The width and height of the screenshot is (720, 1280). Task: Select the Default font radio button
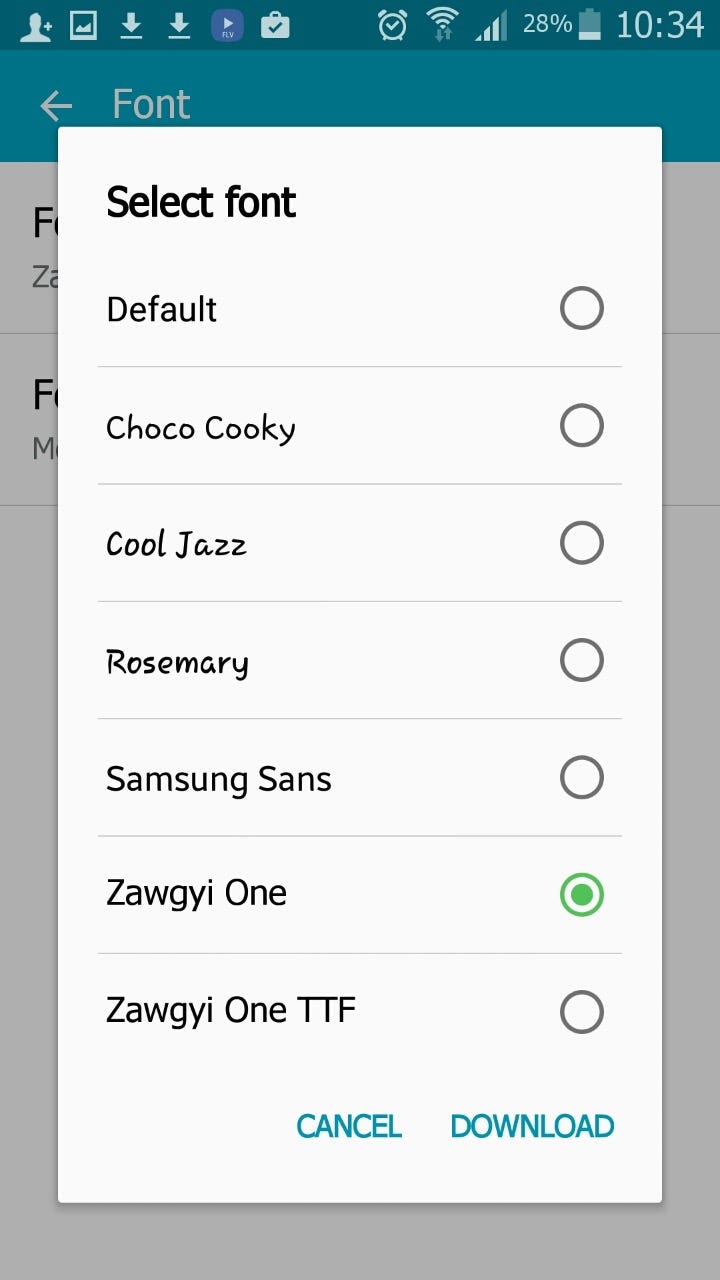582,308
